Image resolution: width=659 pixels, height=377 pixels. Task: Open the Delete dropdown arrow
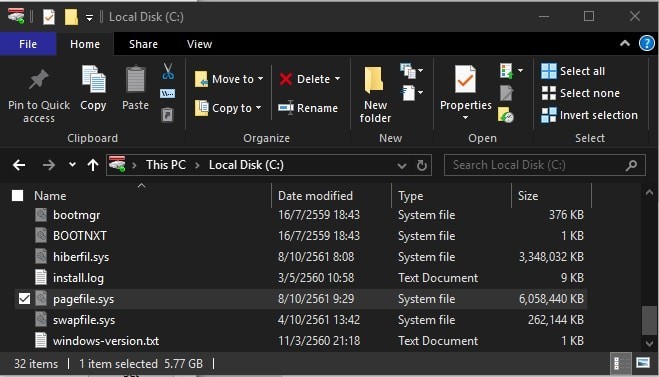[x=337, y=79]
